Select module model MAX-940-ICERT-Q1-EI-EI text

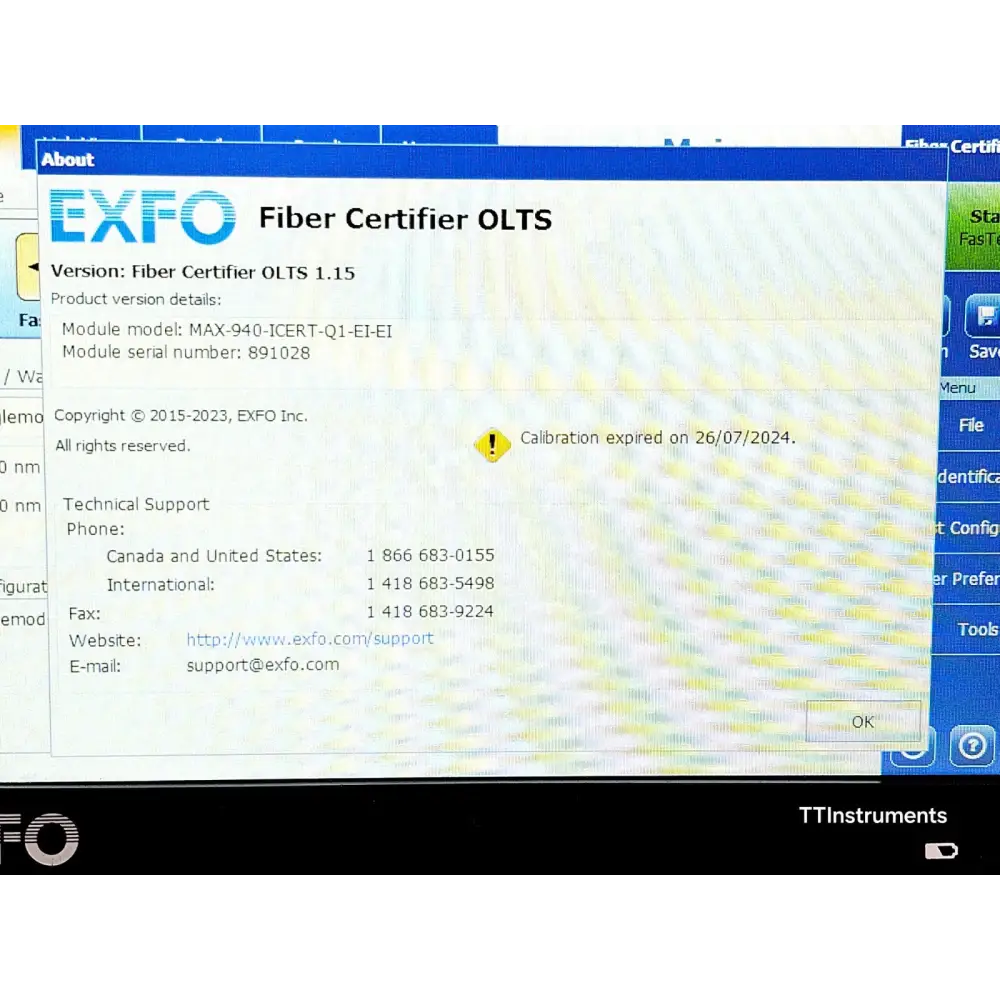point(227,330)
